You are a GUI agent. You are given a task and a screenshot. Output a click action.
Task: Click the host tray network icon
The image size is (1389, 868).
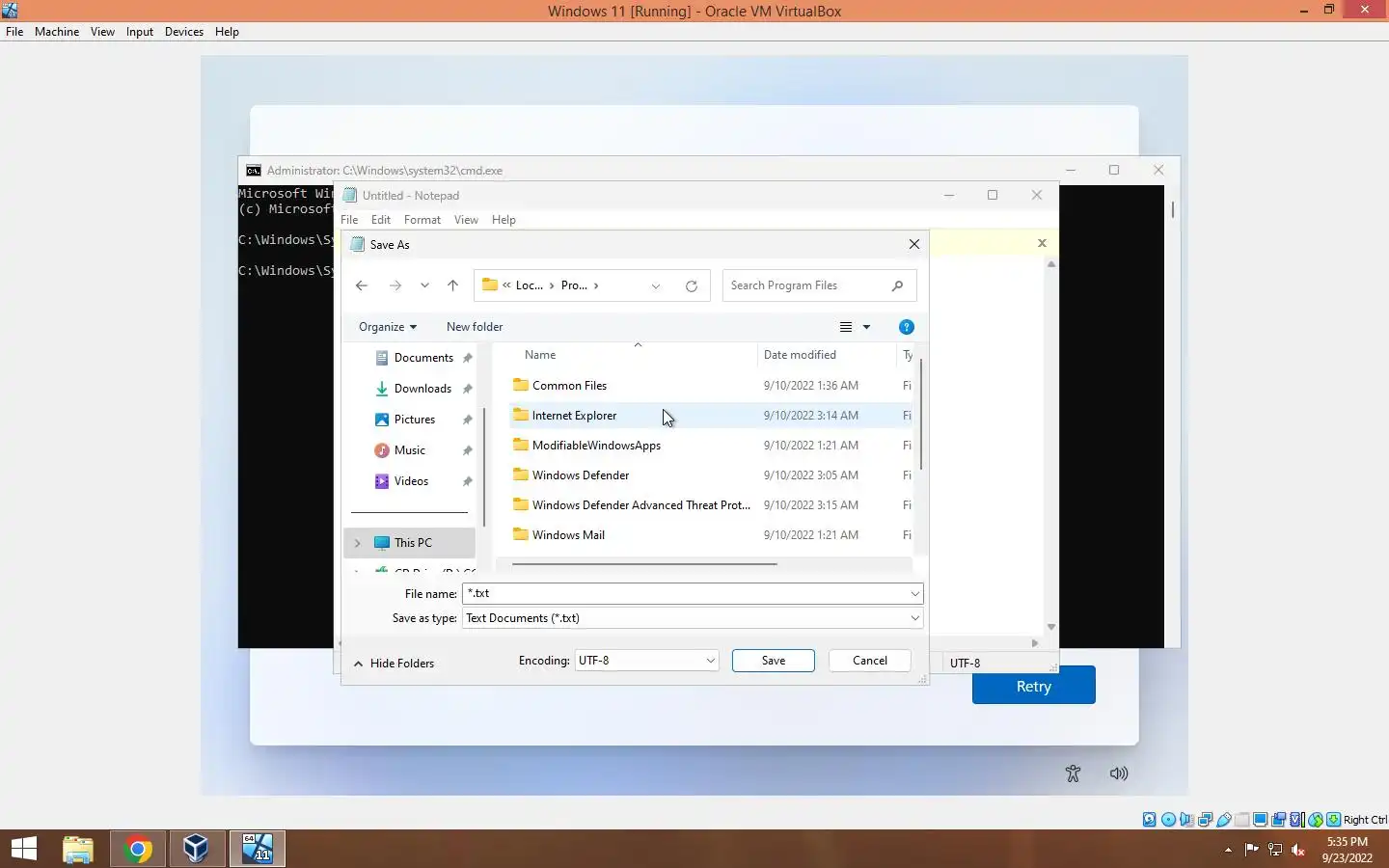click(x=1275, y=850)
